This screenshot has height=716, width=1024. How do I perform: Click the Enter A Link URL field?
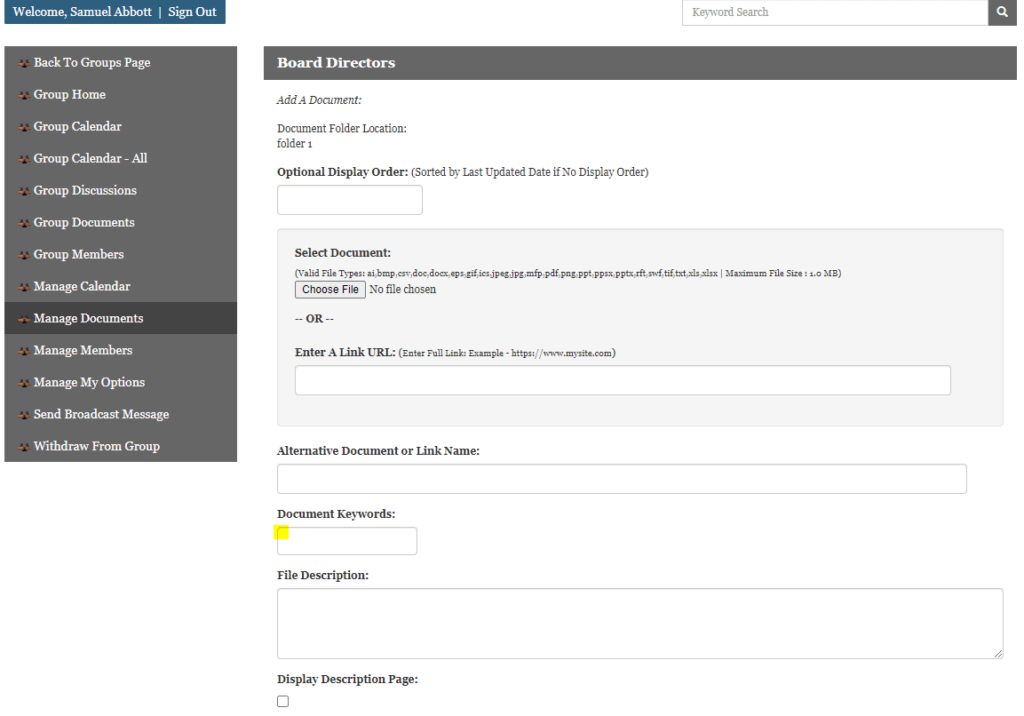tap(622, 380)
